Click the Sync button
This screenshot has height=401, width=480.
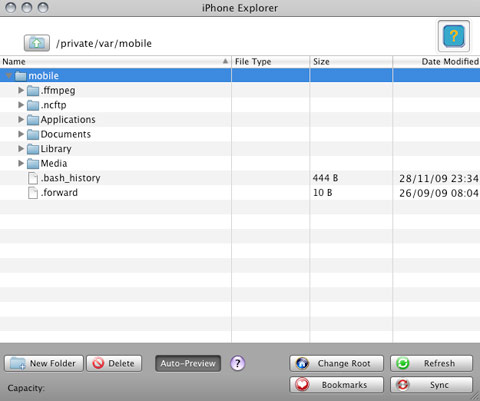(431, 385)
